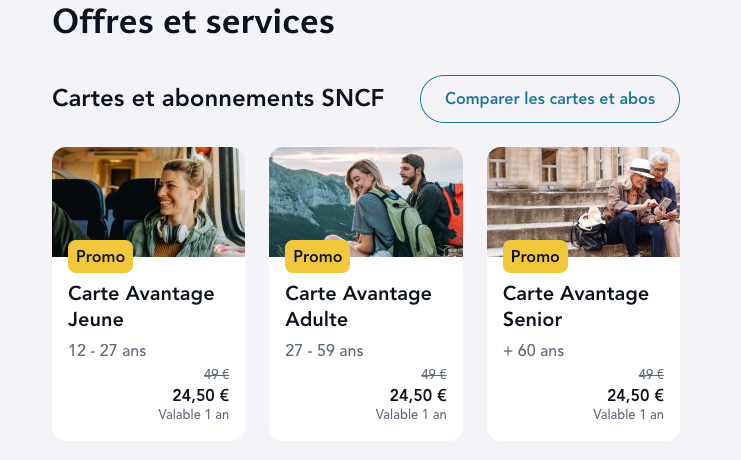Click the Cartes et abonnements SNCF heading
The height and width of the screenshot is (460, 741).
point(218,98)
